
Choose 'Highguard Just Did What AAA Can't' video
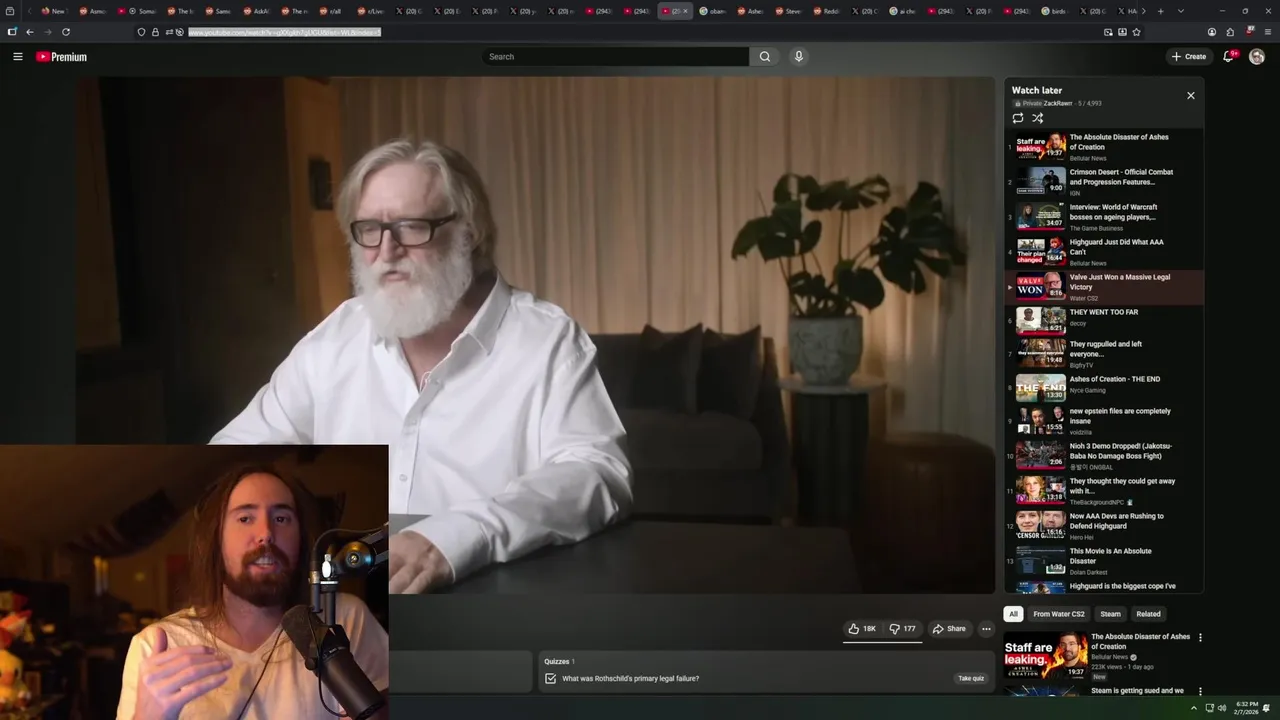tap(1104, 252)
